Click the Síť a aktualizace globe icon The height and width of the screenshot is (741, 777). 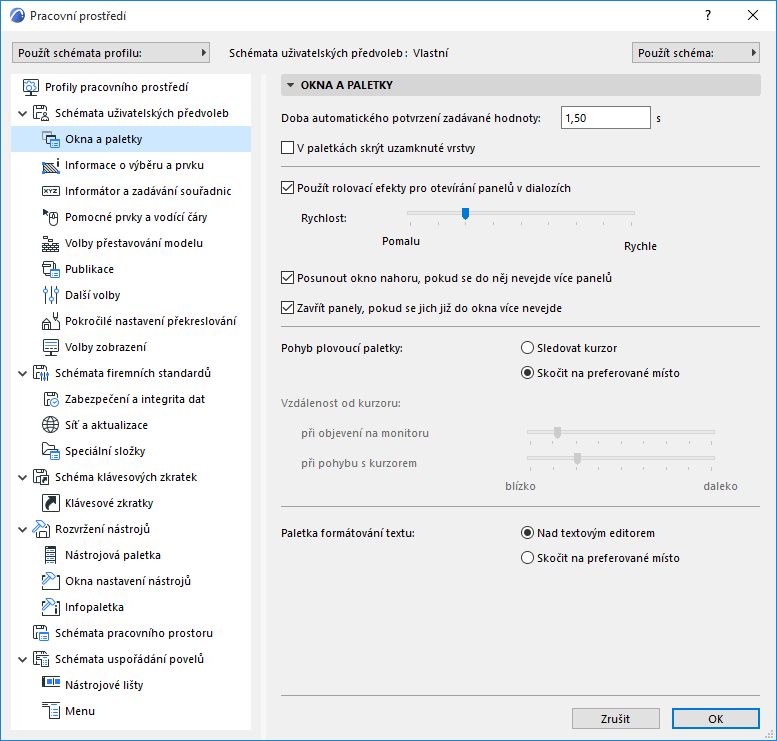tap(51, 425)
